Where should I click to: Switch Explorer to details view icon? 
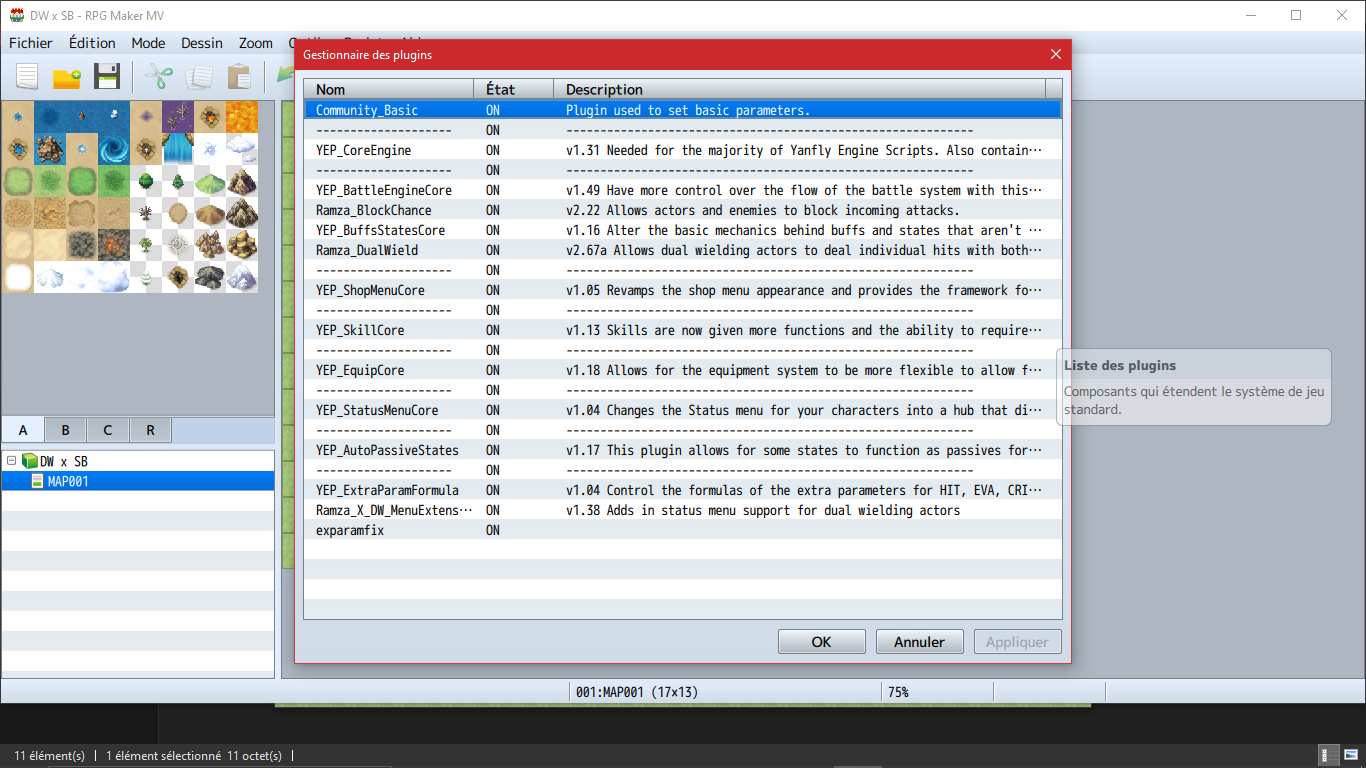(1330, 755)
